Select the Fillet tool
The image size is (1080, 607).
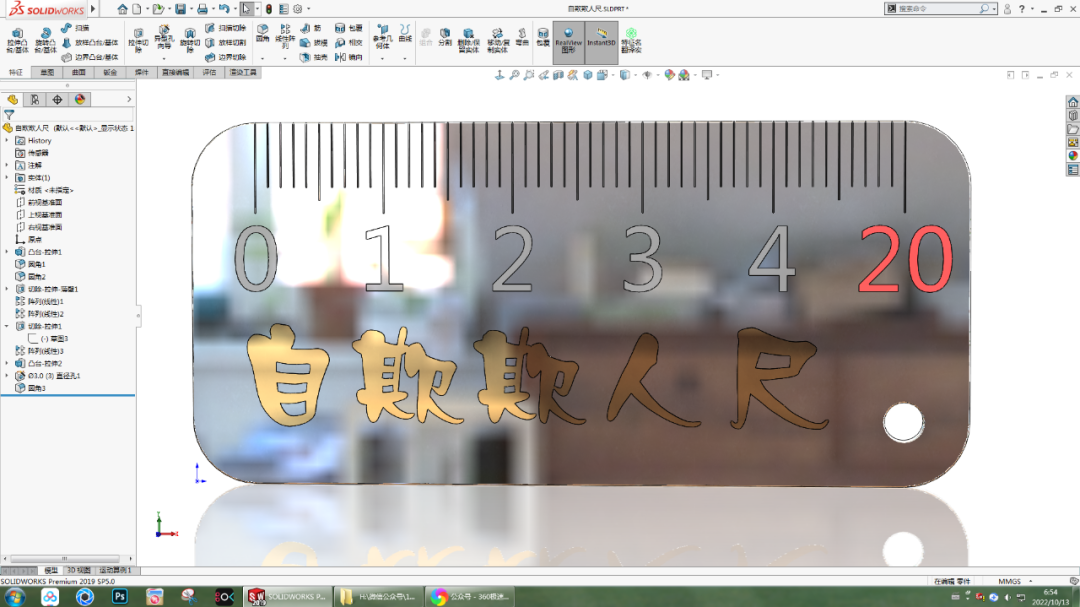pos(263,33)
